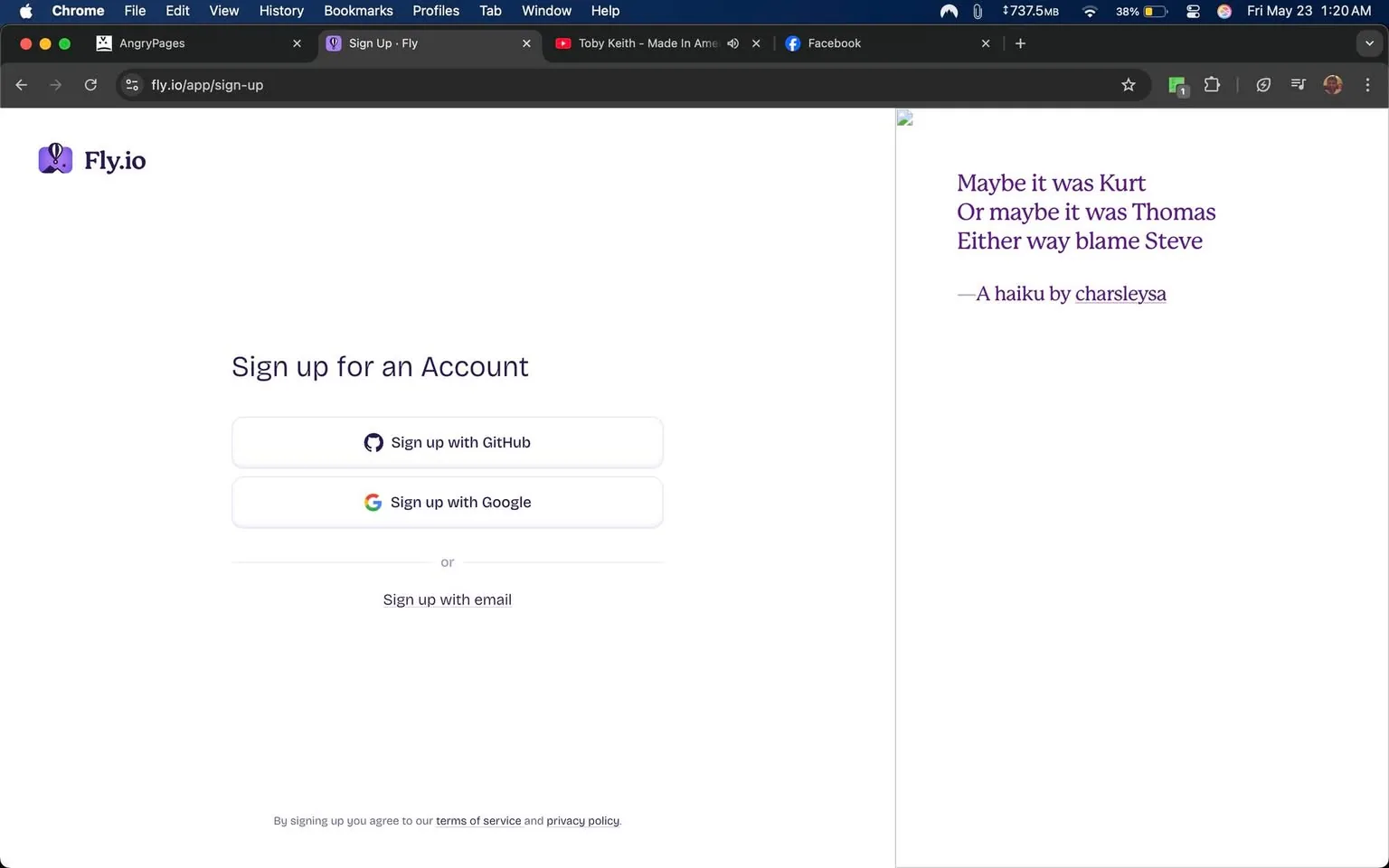This screenshot has width=1389, height=868.
Task: Click Sign up with GitHub
Action: click(447, 442)
